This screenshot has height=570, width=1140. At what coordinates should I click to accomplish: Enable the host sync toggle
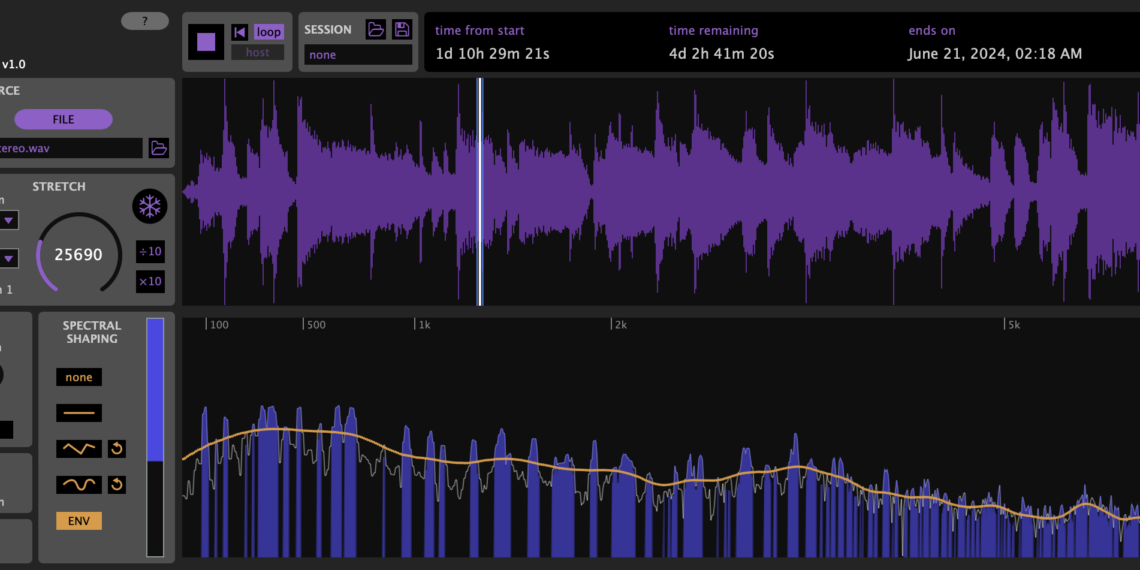(257, 52)
